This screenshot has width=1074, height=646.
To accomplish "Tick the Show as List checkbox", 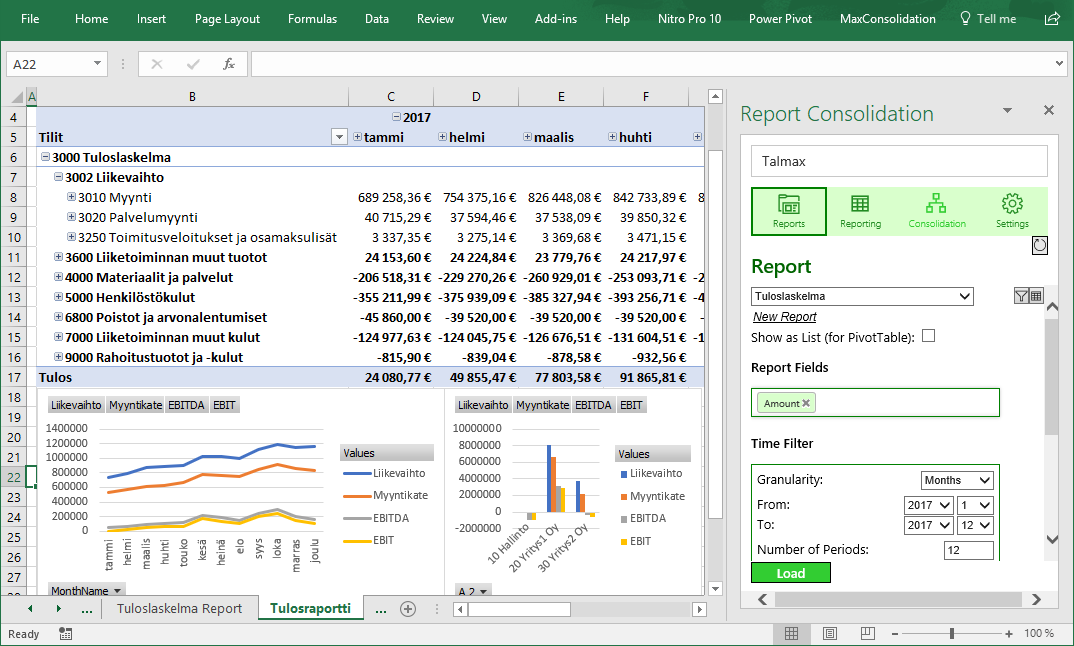I will (x=928, y=336).
